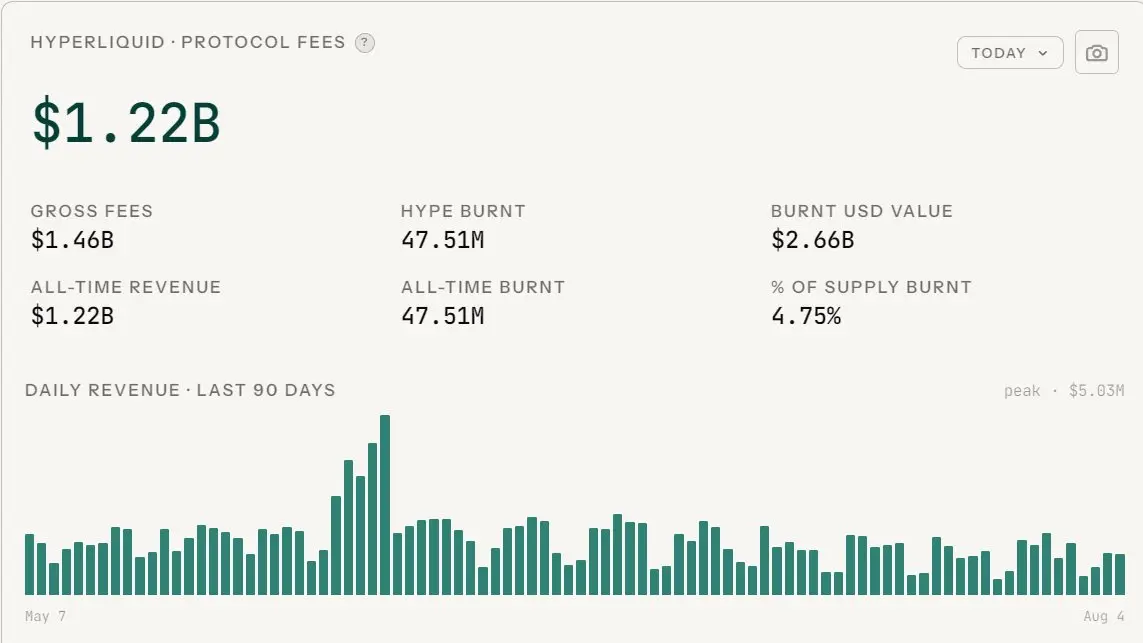
Task: Click the HYPE BURNT label
Action: pyautogui.click(x=463, y=211)
